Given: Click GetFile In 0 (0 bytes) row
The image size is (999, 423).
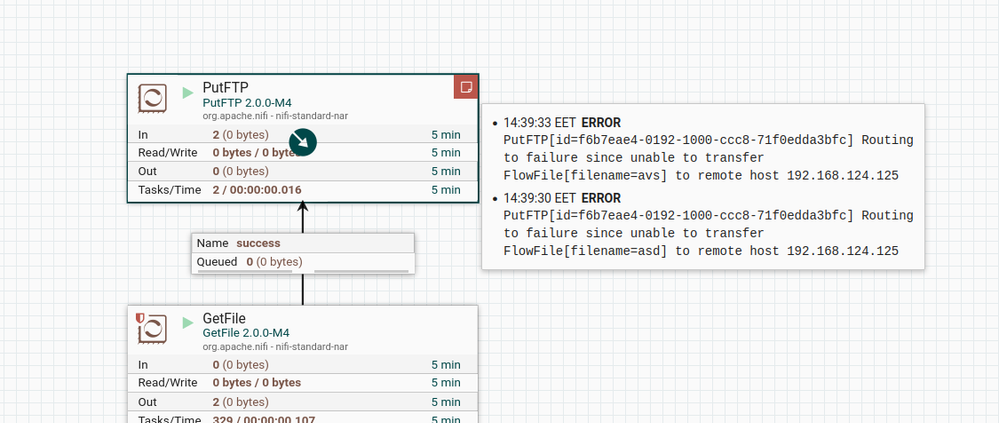Looking at the screenshot, I should click(303, 365).
